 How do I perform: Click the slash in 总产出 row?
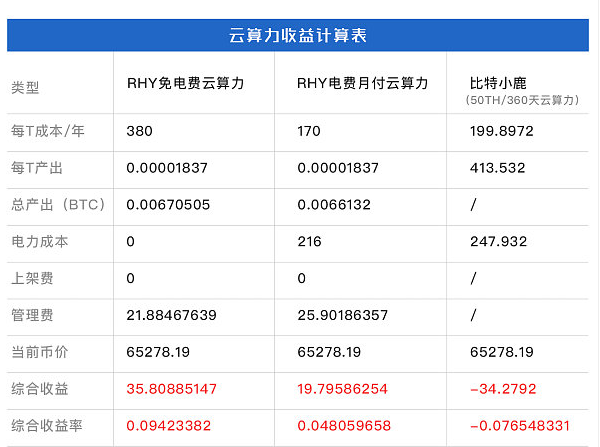pos(473,205)
